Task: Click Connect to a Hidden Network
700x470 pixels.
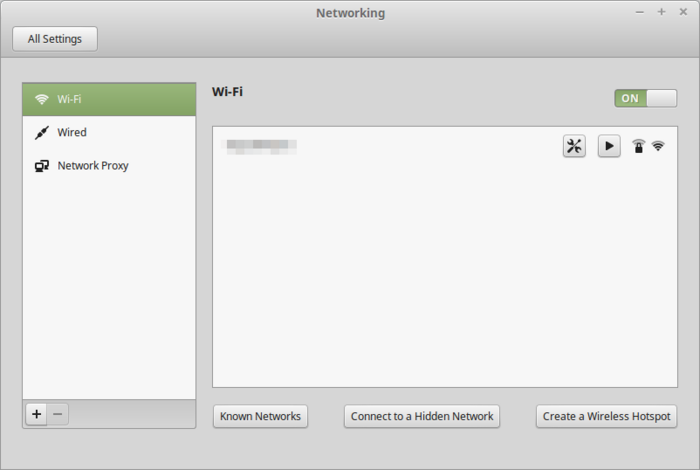Action: point(422,416)
